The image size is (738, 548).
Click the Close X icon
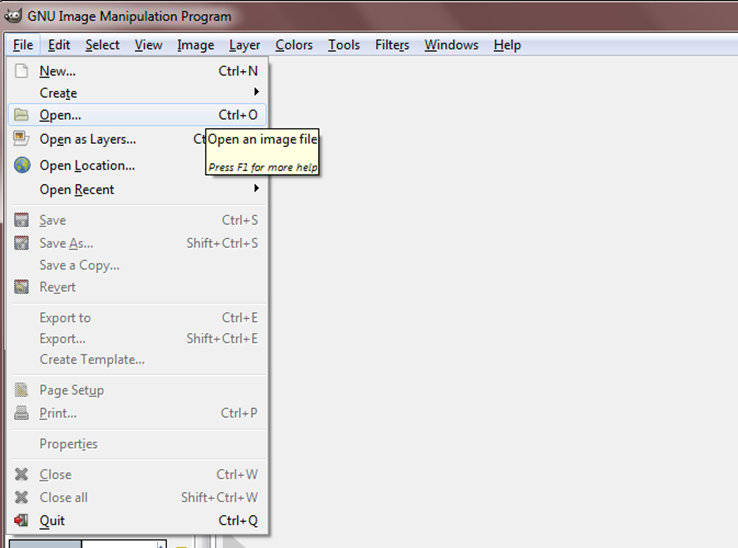click(21, 474)
